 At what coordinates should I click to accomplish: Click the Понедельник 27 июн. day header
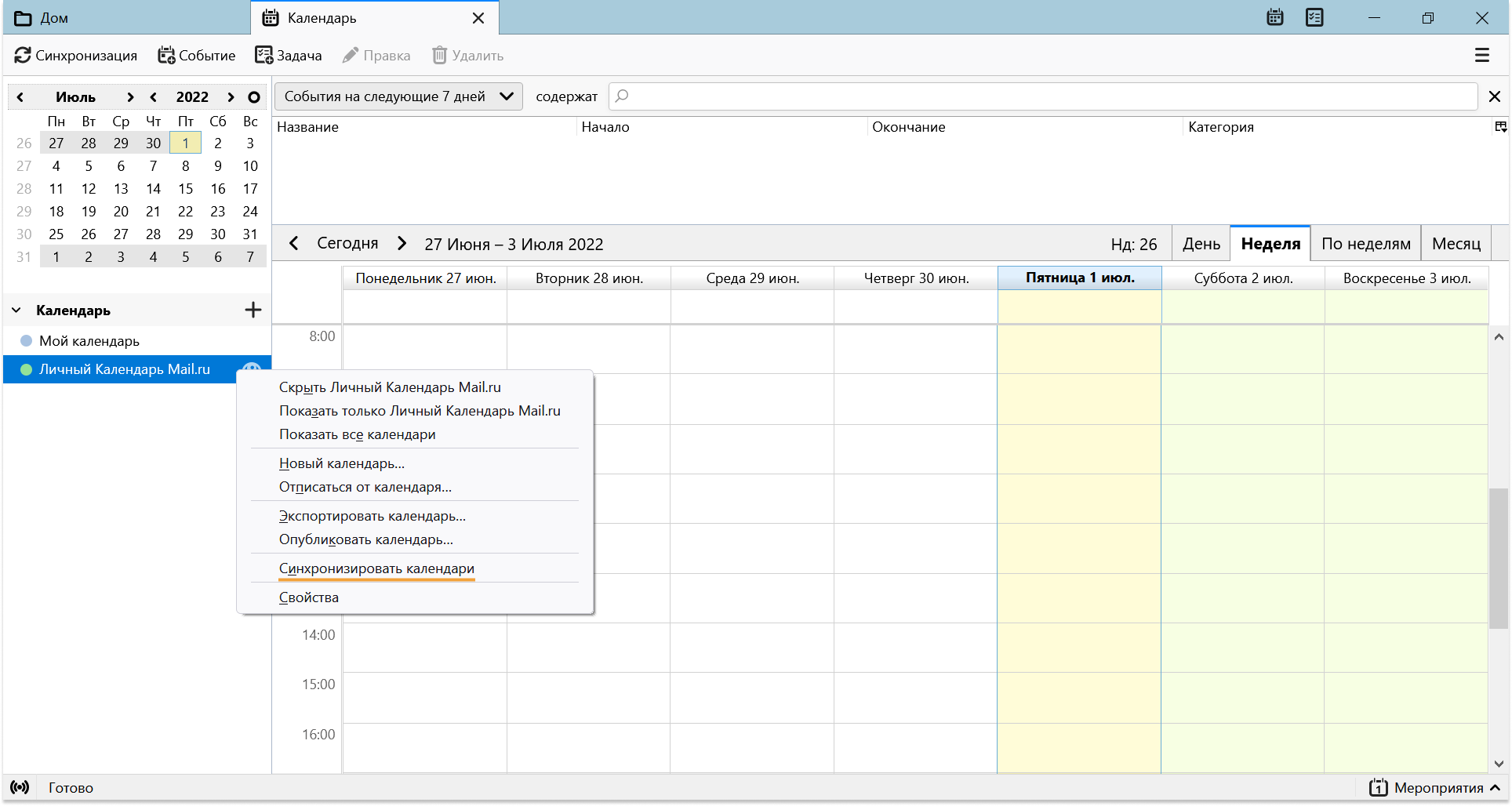[x=426, y=278]
